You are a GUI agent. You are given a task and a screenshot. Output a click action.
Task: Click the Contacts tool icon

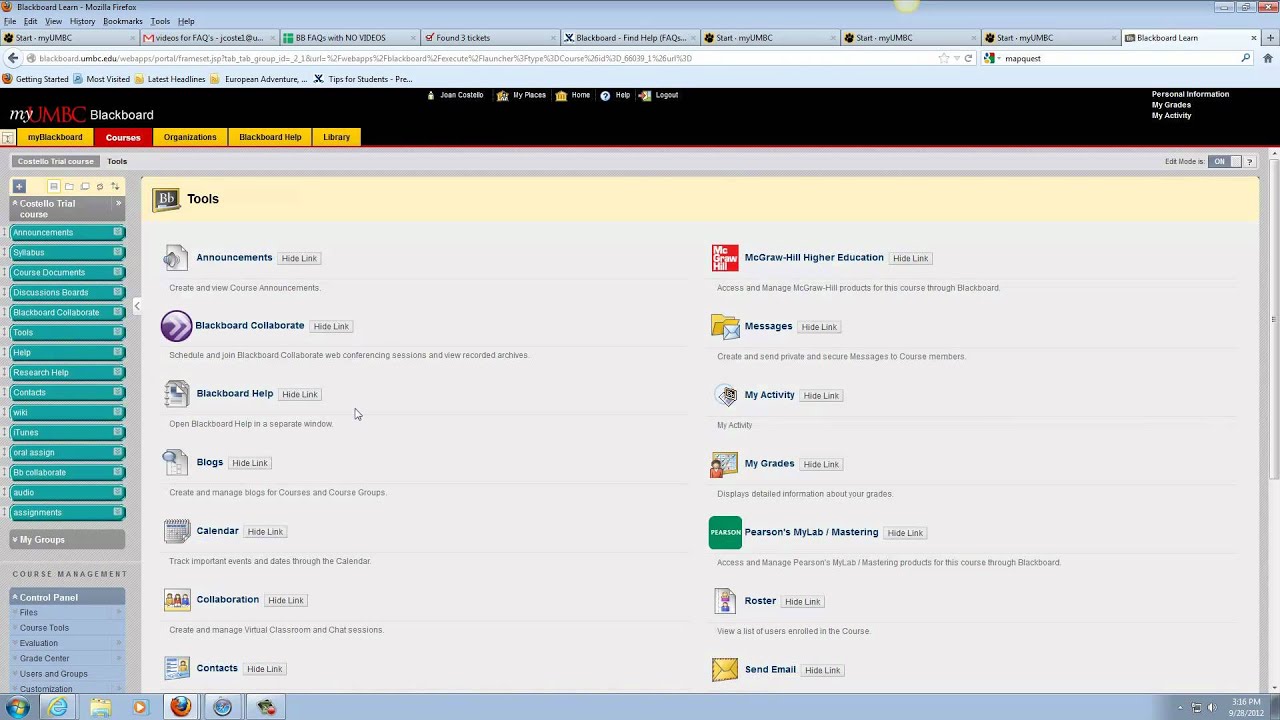point(176,668)
